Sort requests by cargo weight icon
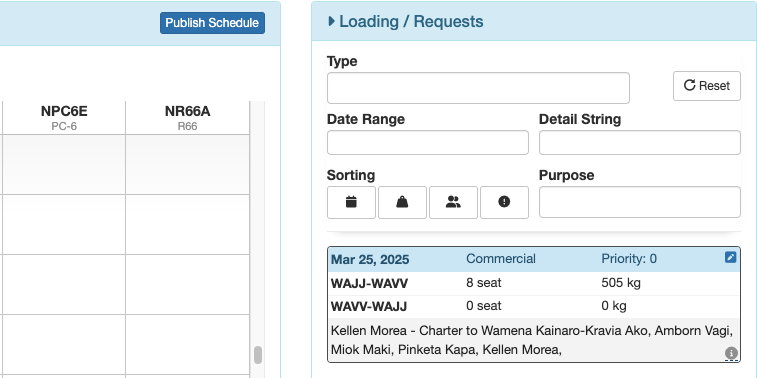The height and width of the screenshot is (378, 757). (402, 202)
